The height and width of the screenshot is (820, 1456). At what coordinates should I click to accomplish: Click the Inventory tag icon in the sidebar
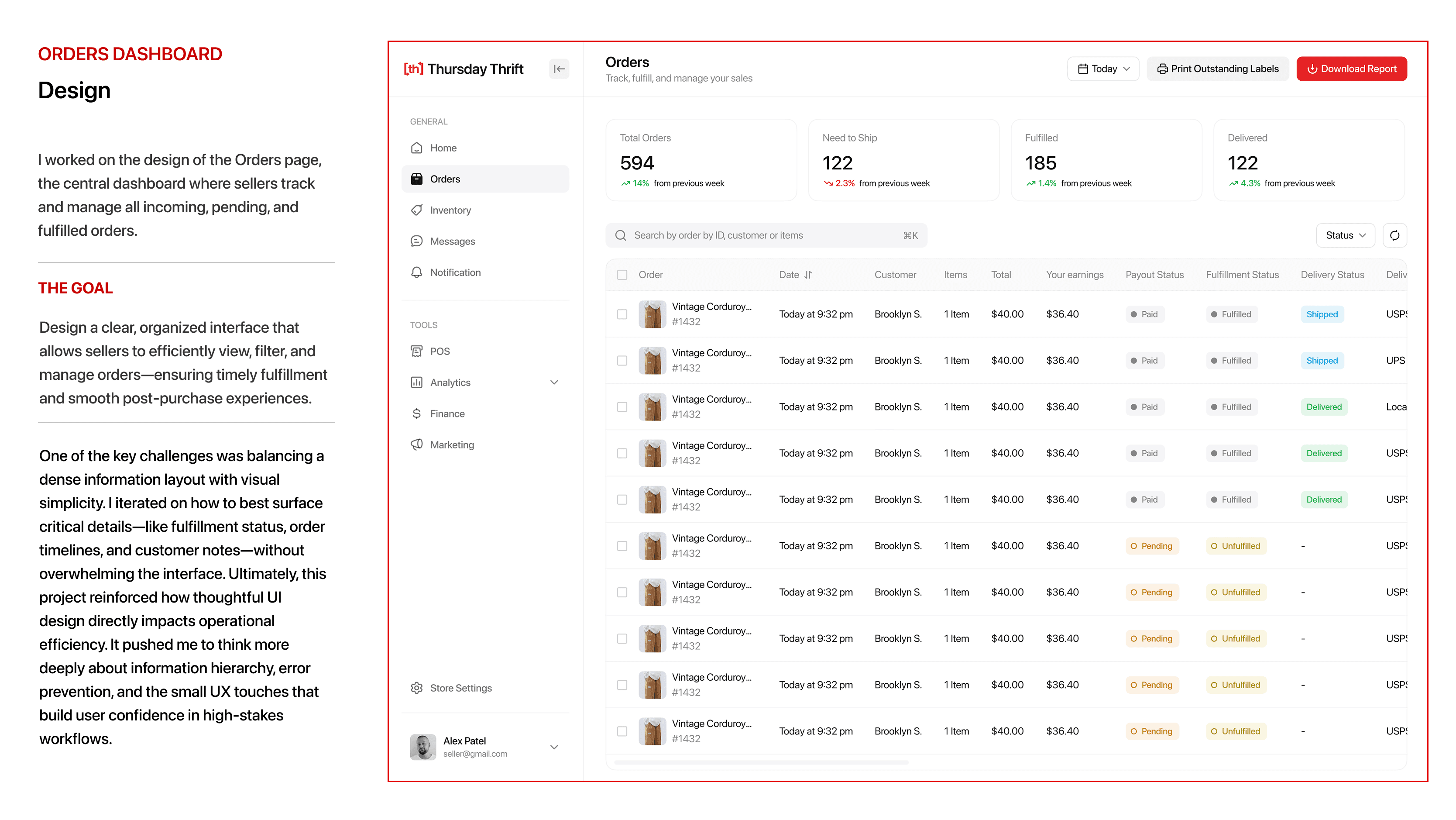[416, 210]
